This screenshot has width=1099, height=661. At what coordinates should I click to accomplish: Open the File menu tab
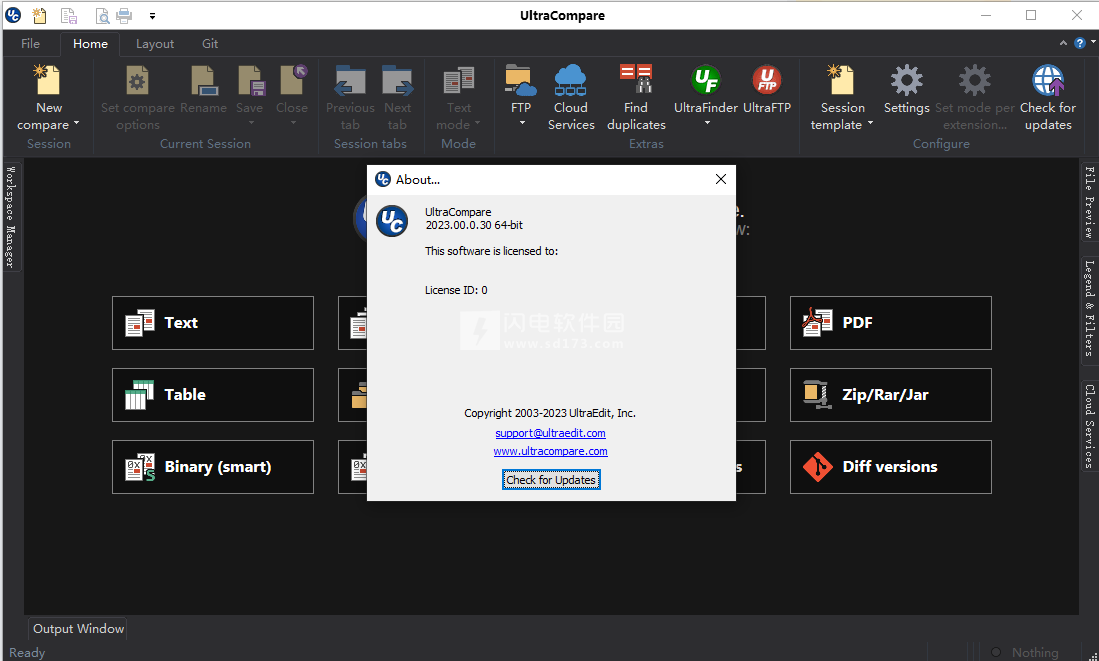30,43
